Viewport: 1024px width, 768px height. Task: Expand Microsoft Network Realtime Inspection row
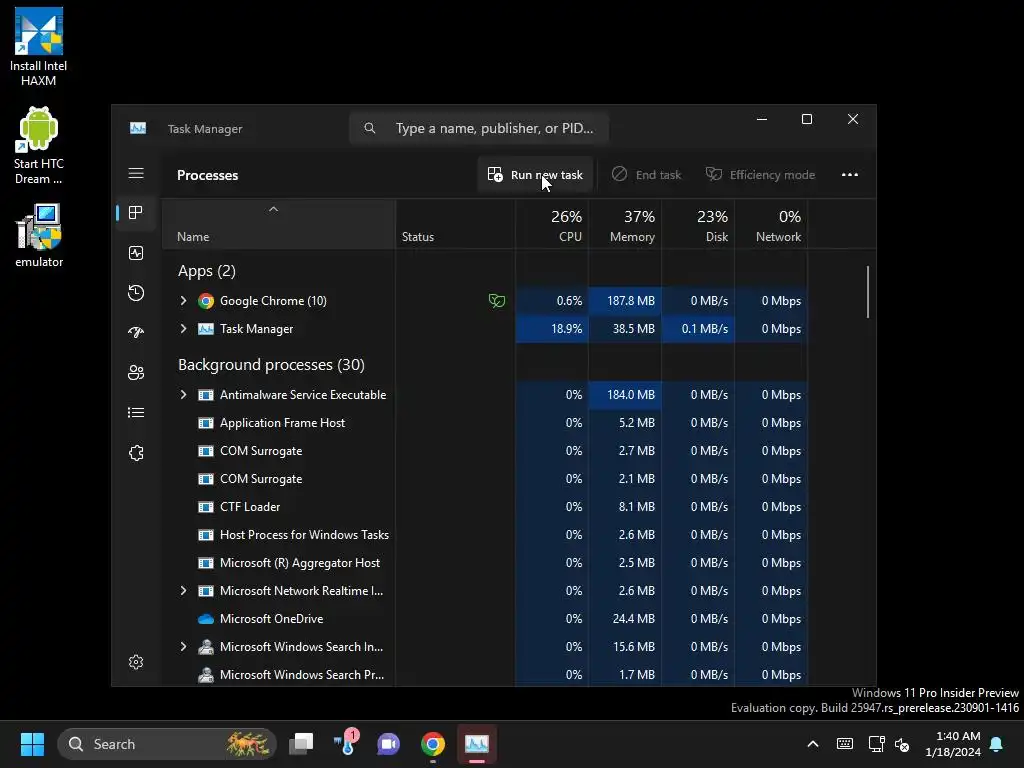pos(184,590)
